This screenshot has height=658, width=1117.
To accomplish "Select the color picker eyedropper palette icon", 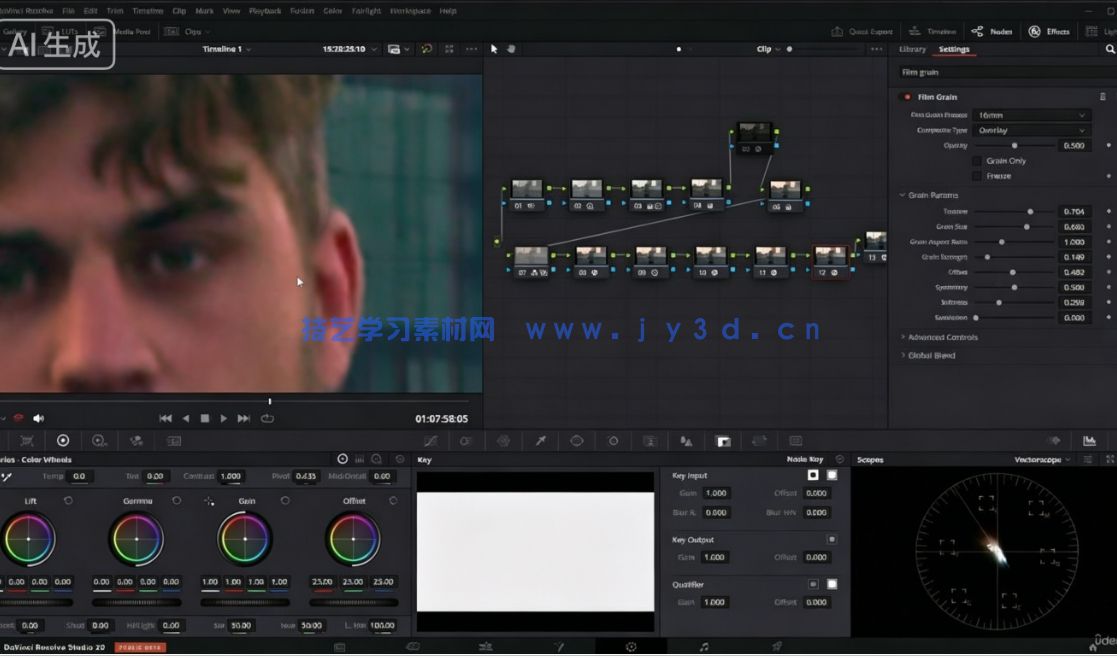I will click(540, 441).
